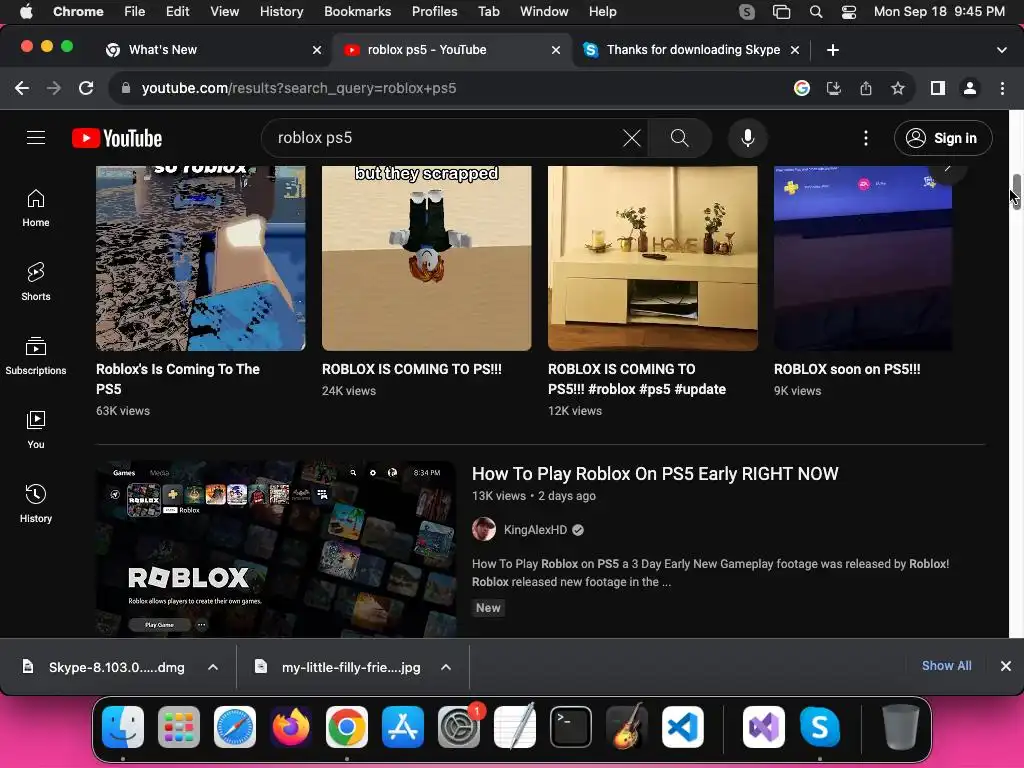Screen dimensions: 1024x768
Task: Open the Chrome profile icon
Action: [x=970, y=88]
